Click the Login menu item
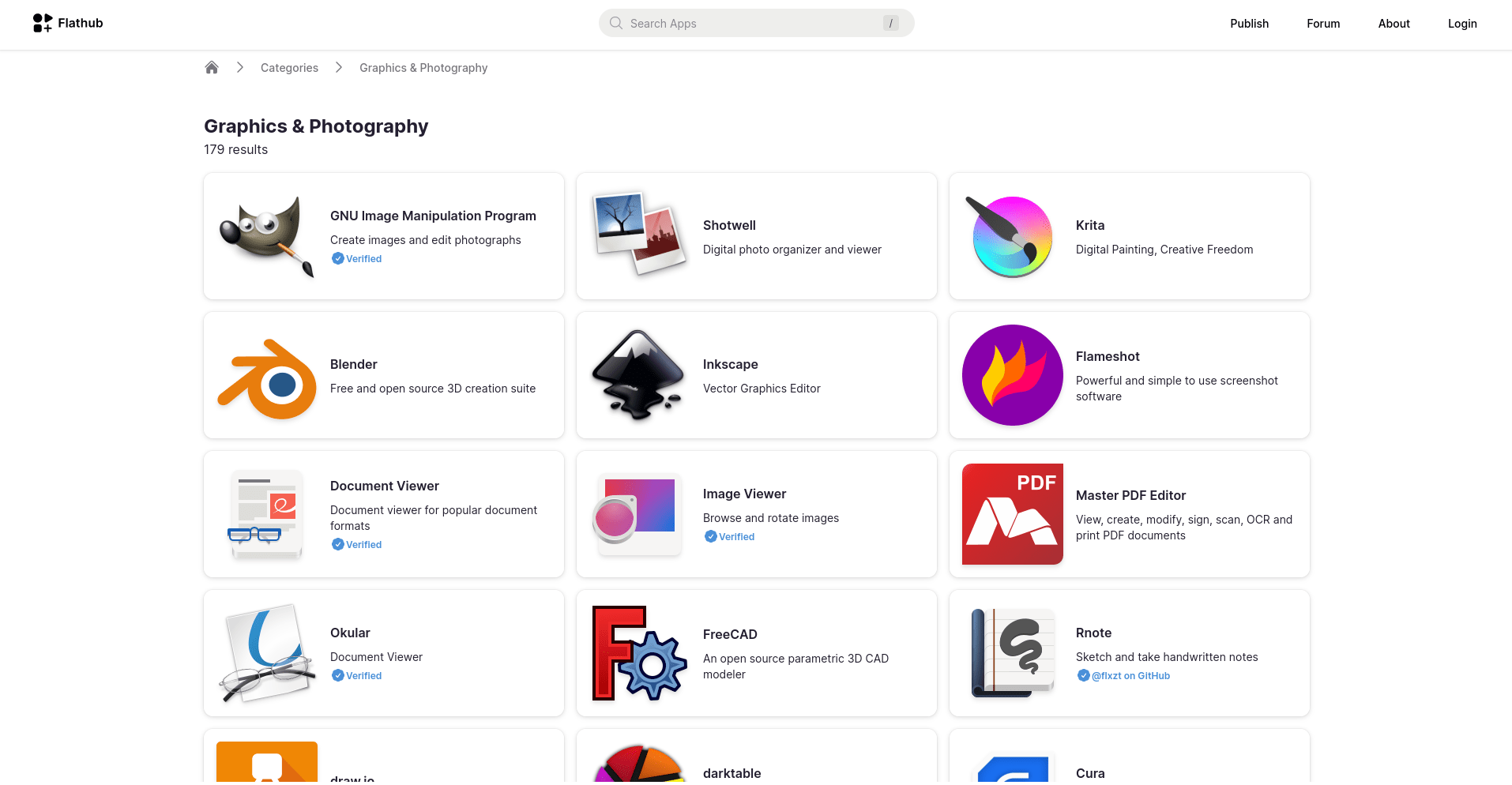The image size is (1512, 785). pos(1462,24)
